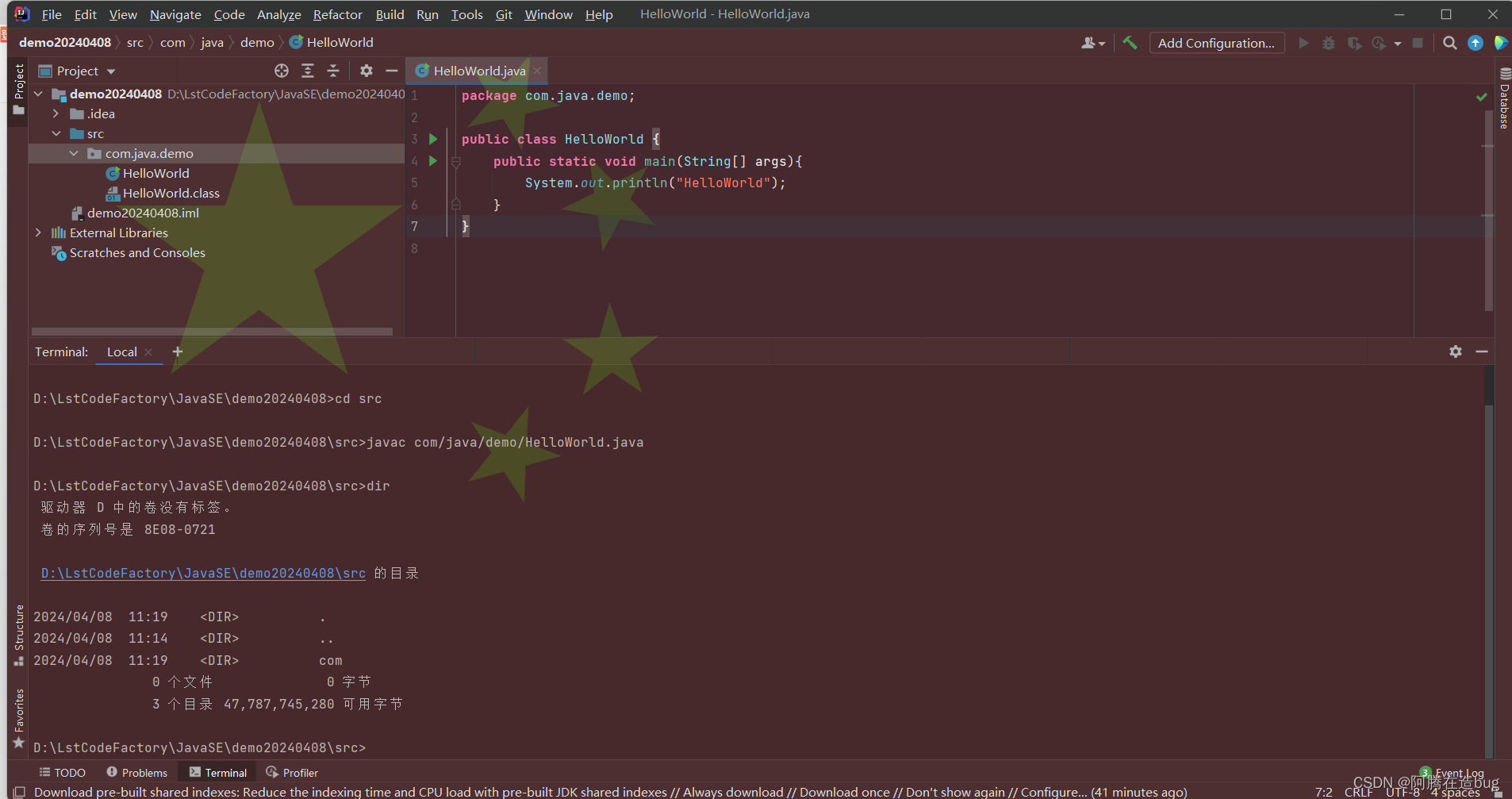Toggle the Structure tool window button
1512x799 pixels.
(19, 636)
